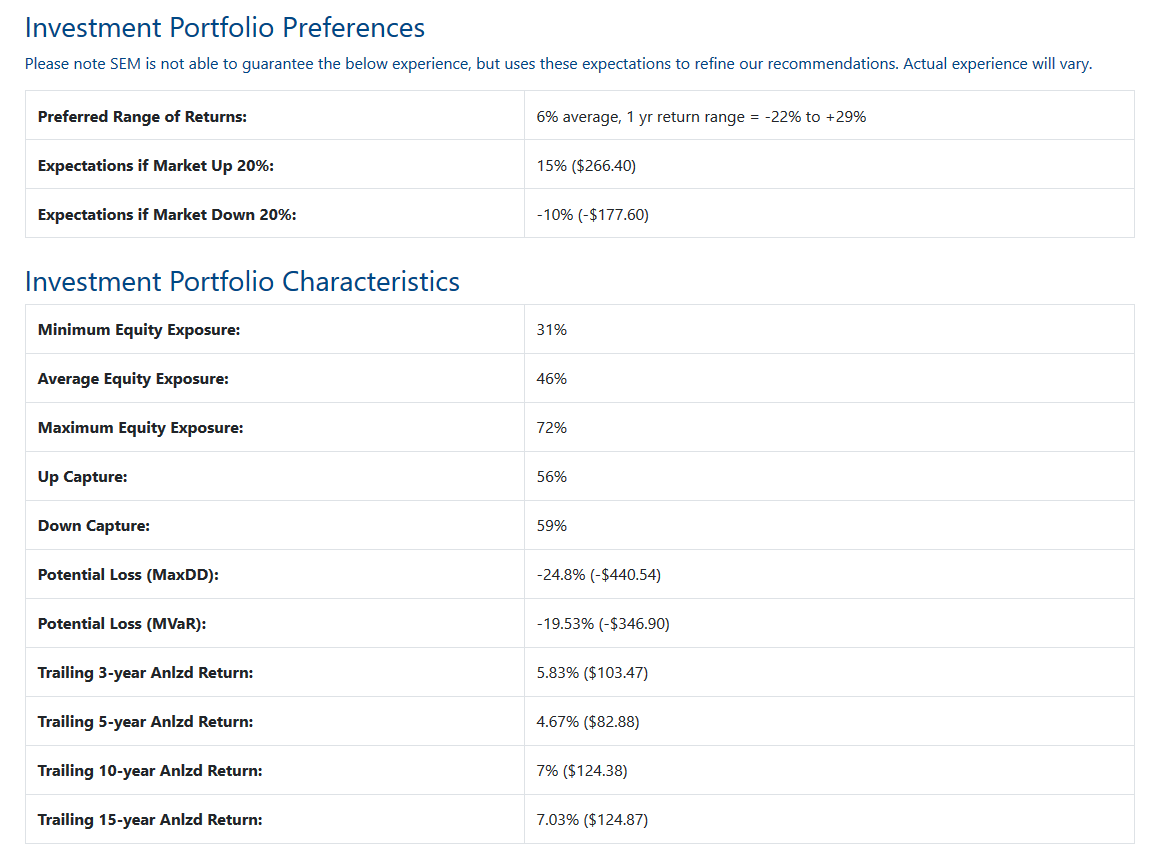Click the Up Capture 56% value
Screen dimensions: 1158x855
pyautogui.click(x=552, y=476)
